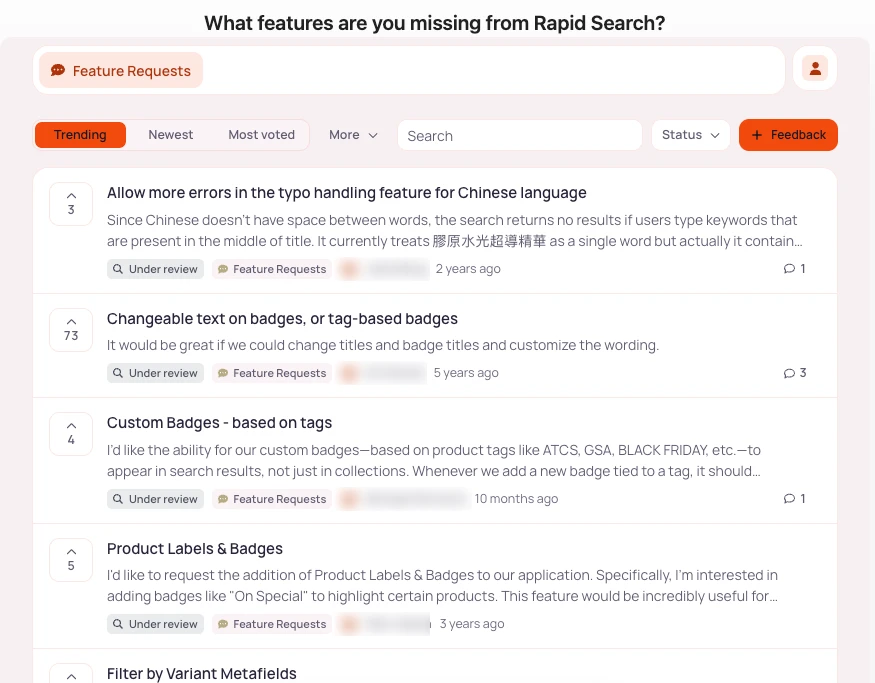
Task: Click Under review tag on Changeable text post
Action: 156,373
